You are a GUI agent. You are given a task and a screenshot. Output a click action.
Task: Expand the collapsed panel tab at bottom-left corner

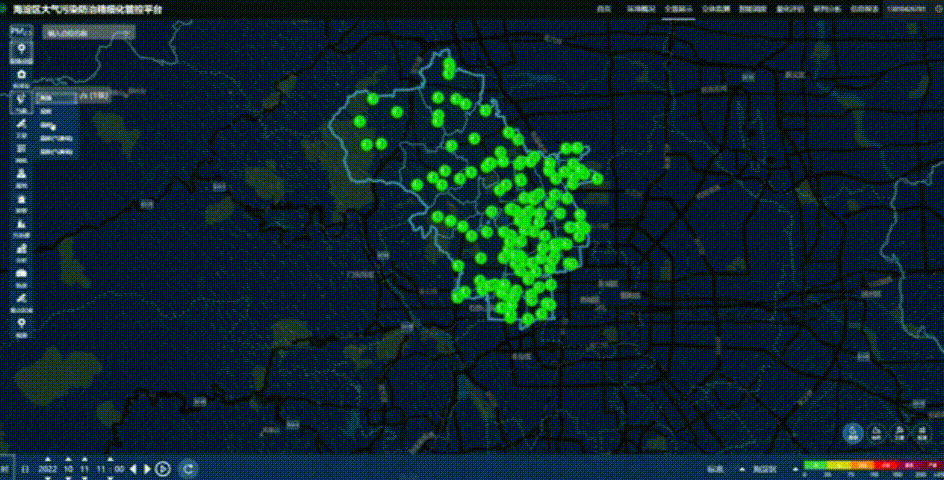(6, 469)
